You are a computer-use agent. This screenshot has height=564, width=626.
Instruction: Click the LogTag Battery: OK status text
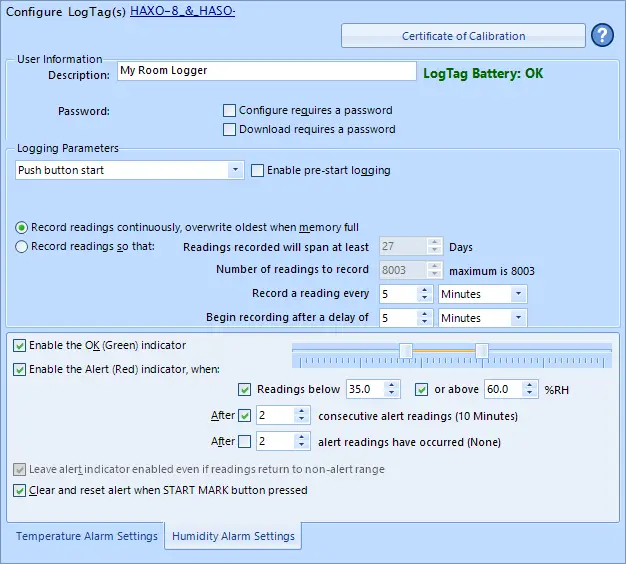click(x=483, y=74)
